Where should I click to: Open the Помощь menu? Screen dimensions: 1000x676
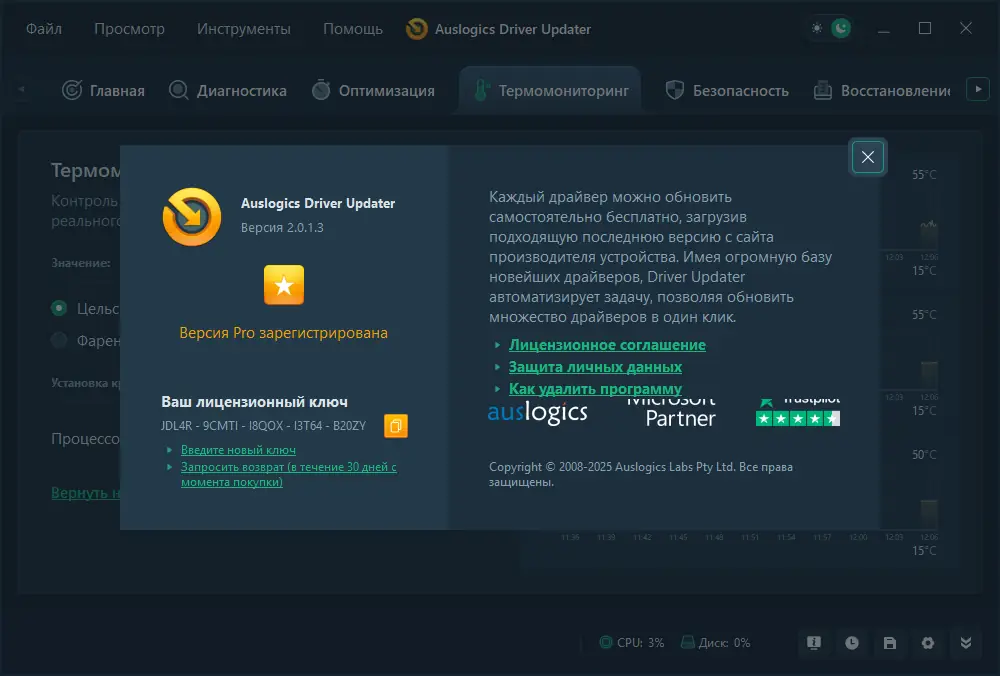(x=353, y=29)
